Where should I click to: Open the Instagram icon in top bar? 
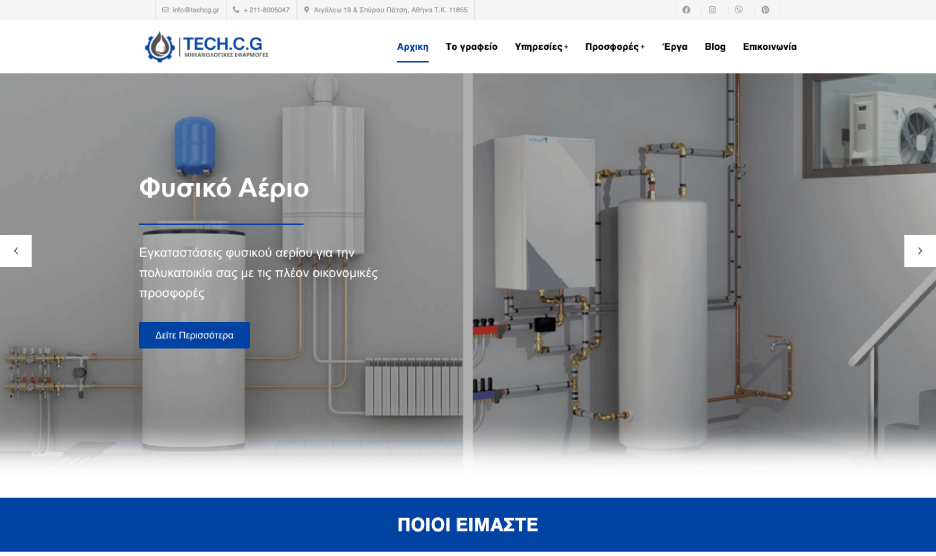[x=712, y=10]
